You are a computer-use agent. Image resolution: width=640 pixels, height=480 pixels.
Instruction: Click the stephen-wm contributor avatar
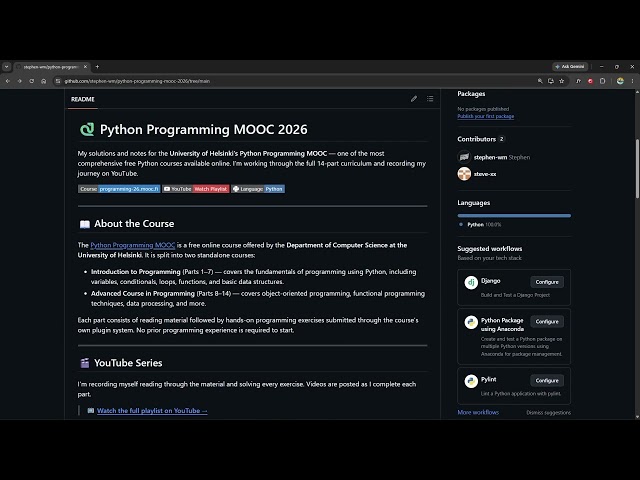coord(464,157)
